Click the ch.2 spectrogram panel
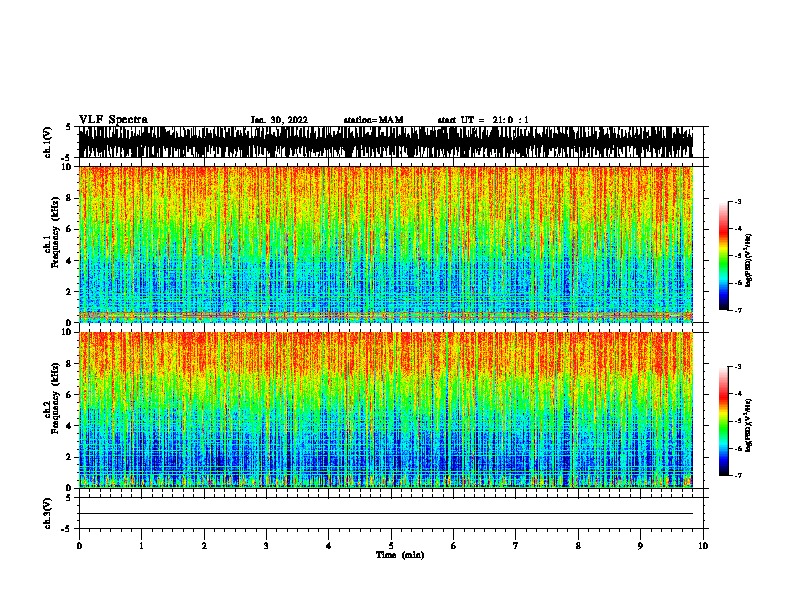The height and width of the screenshot is (612, 792). pyautogui.click(x=385, y=410)
